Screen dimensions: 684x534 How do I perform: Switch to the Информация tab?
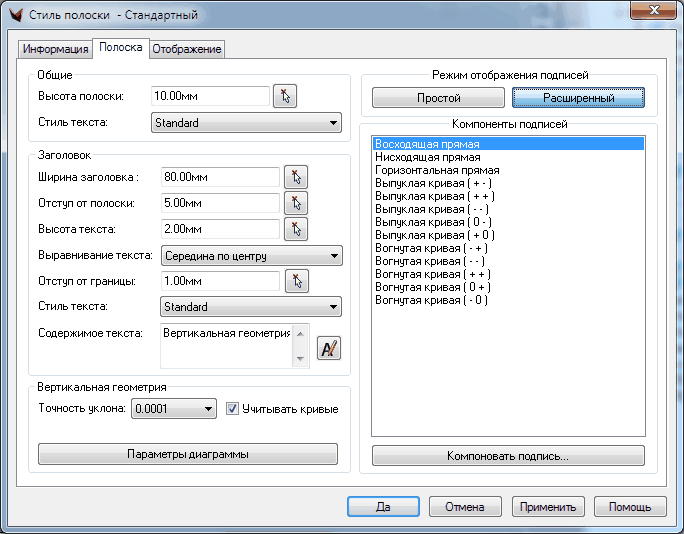(56, 49)
